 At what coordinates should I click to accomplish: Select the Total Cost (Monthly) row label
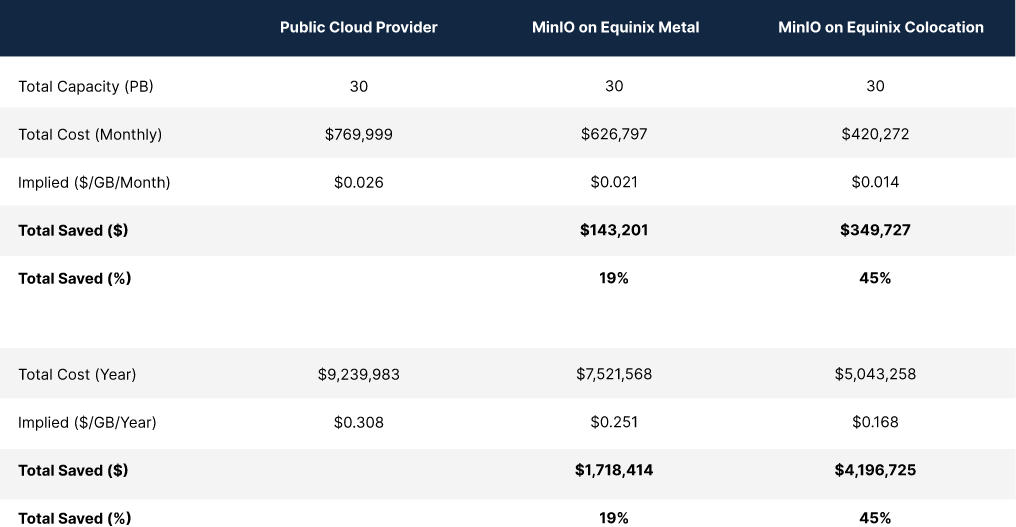click(x=90, y=134)
